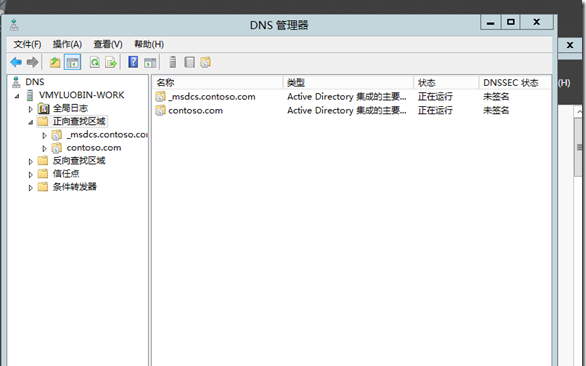
Task: Click the green Refresh toolbar icon
Action: pyautogui.click(x=95, y=62)
